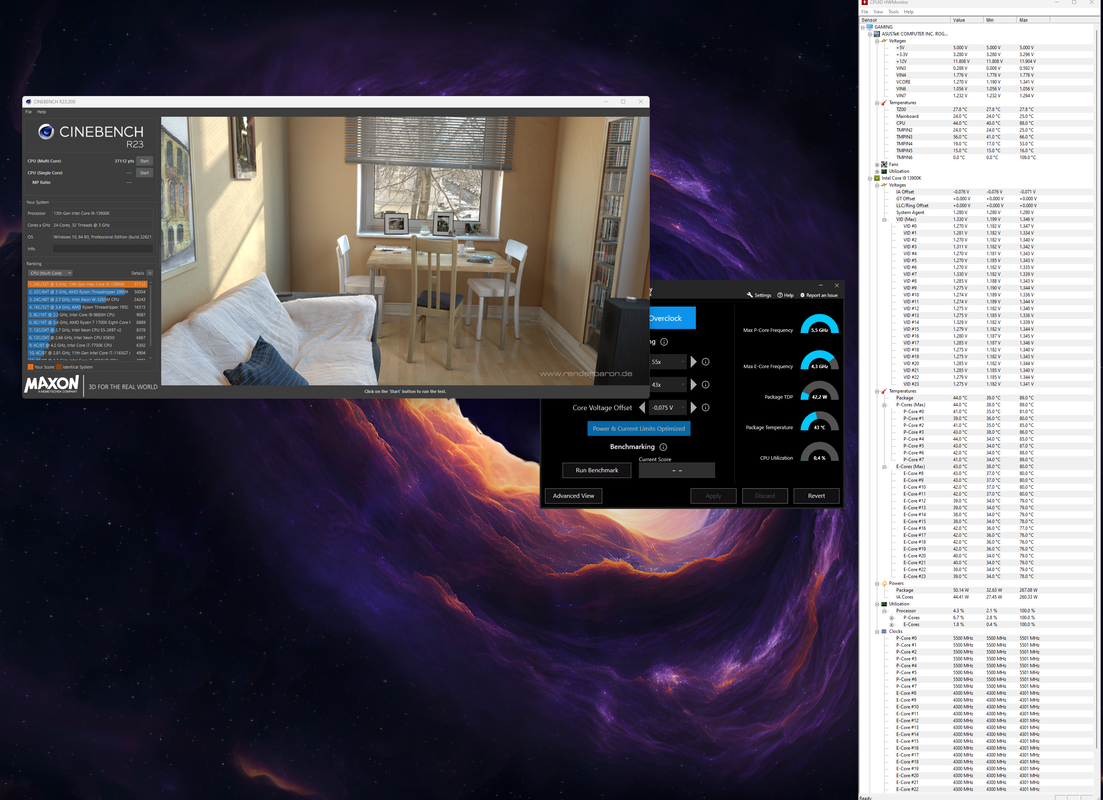Viewport: 1103px width, 800px height.
Task: Click the Run Benchmark button
Action: coord(597,470)
